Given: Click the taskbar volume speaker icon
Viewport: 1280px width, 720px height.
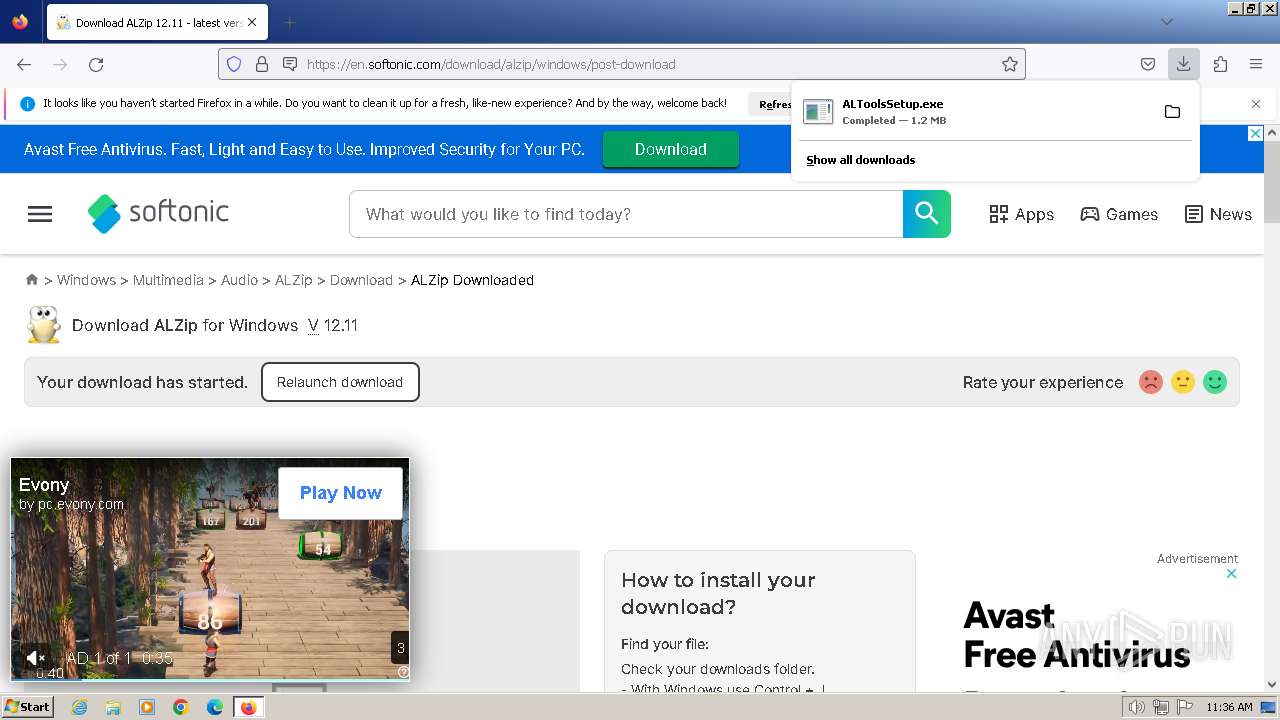Looking at the screenshot, I should tap(1136, 707).
